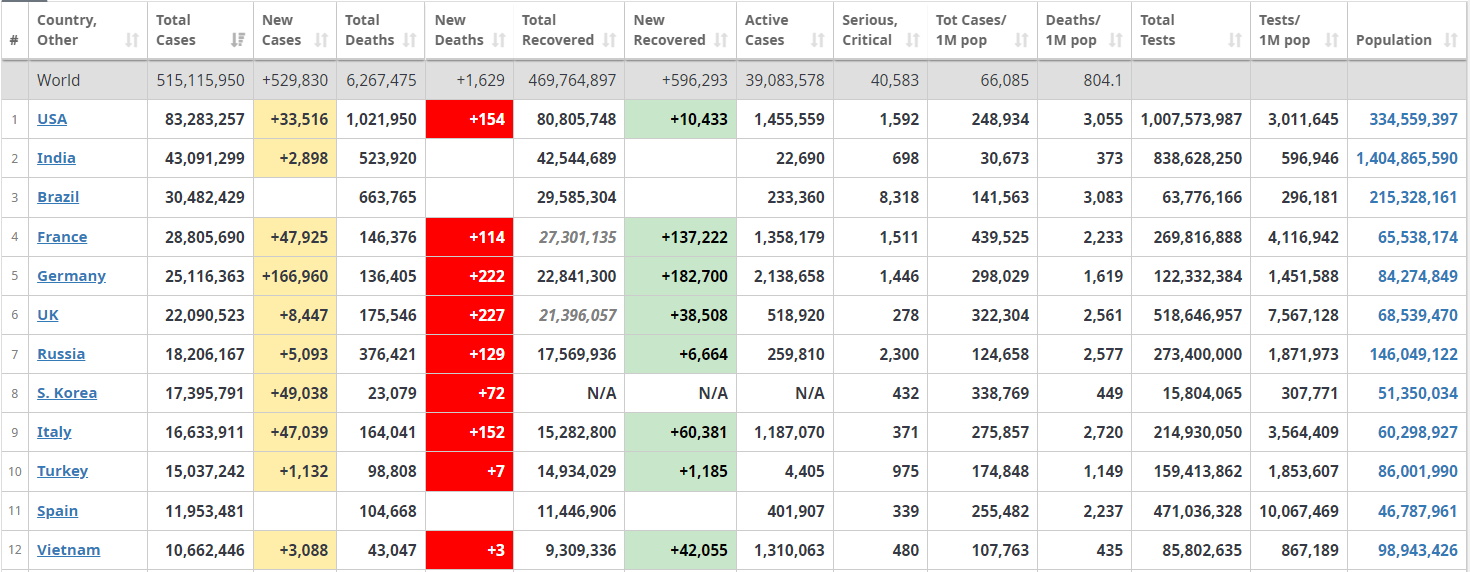
Task: Click Spain total tests 471,036,328
Action: click(x=1190, y=511)
